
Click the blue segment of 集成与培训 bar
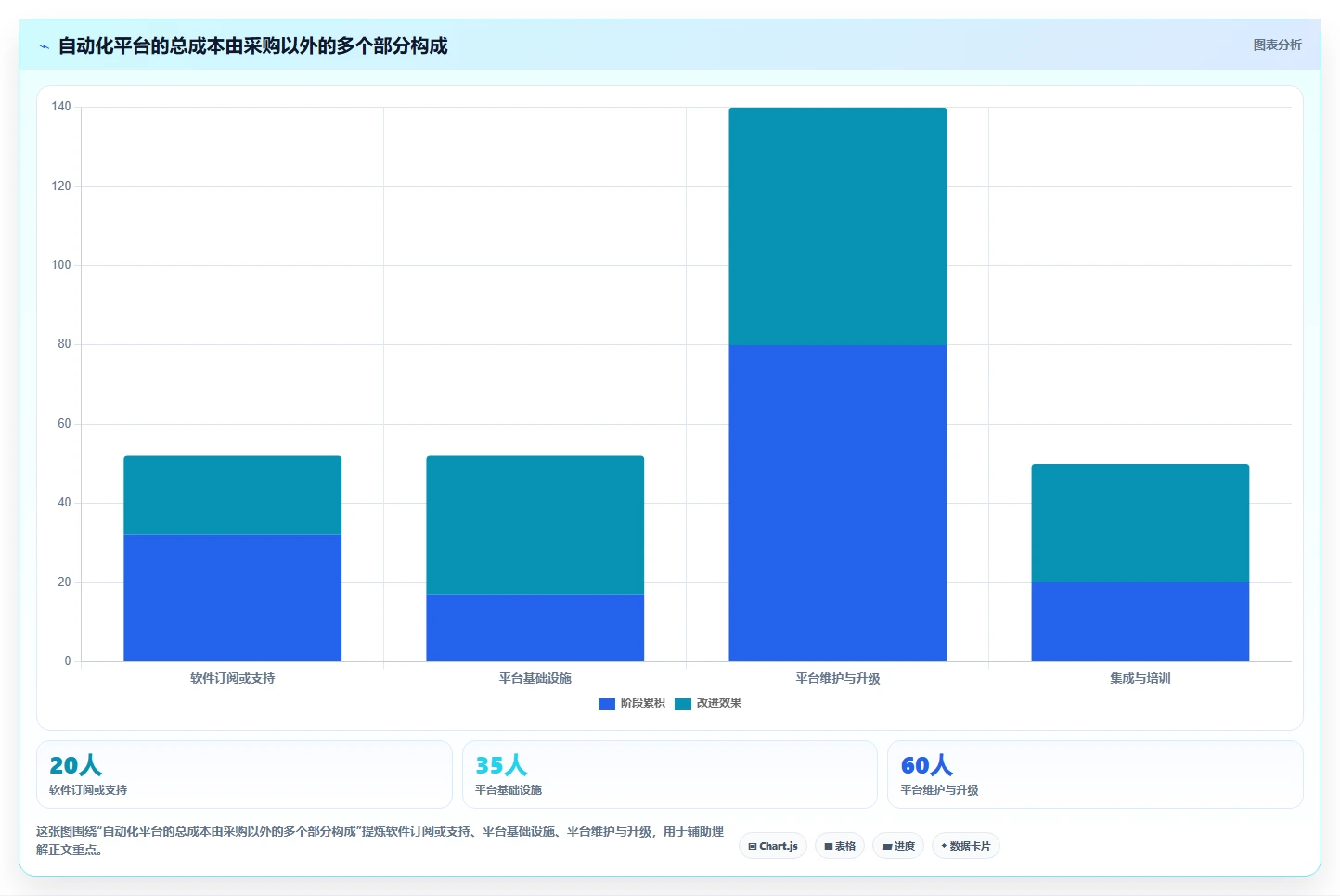1140,621
